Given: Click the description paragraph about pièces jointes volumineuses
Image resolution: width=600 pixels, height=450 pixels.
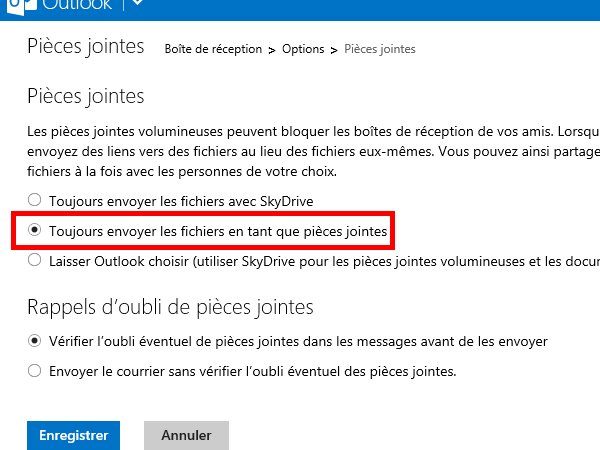Looking at the screenshot, I should [x=313, y=151].
